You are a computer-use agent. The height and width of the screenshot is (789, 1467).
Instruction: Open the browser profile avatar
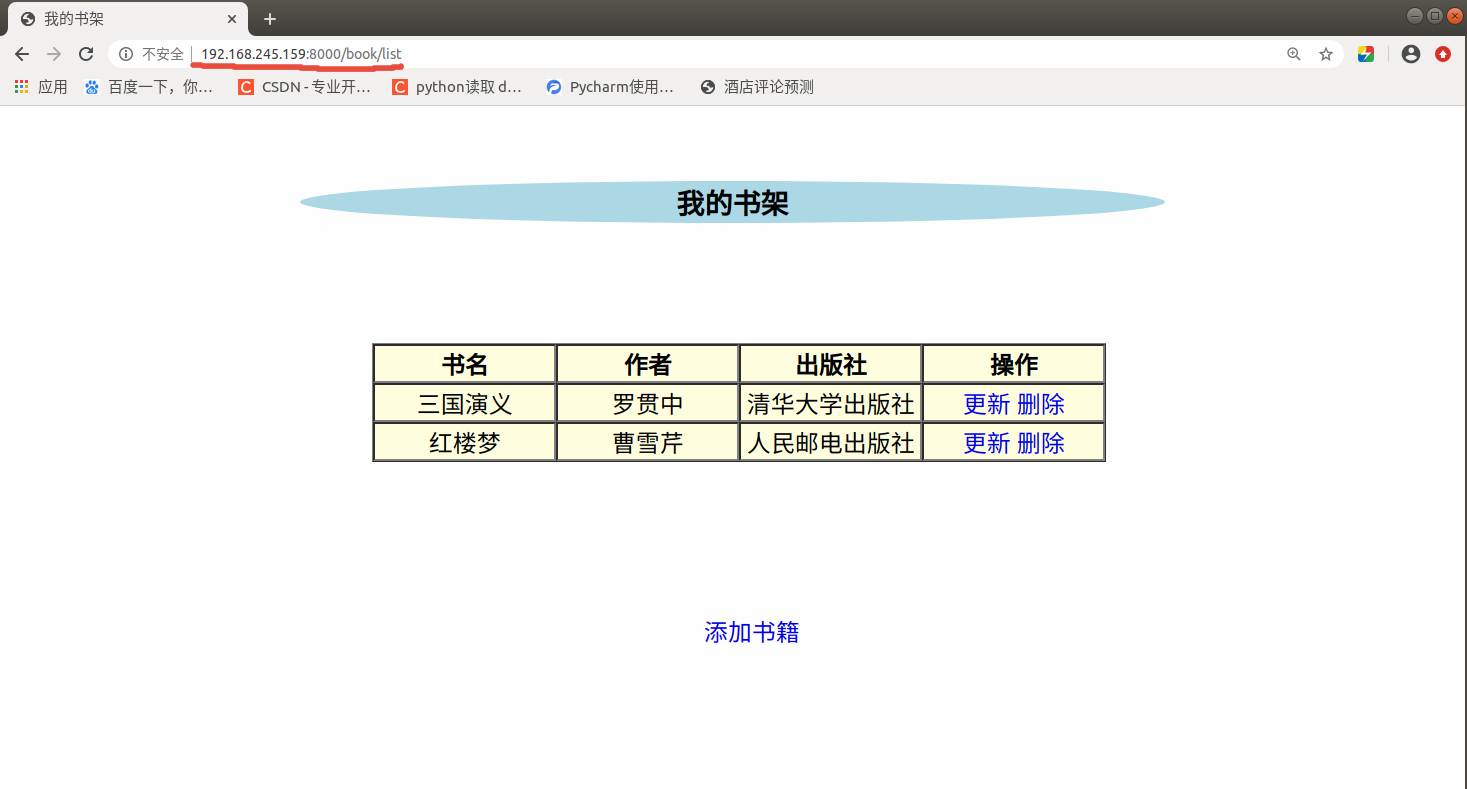1410,54
